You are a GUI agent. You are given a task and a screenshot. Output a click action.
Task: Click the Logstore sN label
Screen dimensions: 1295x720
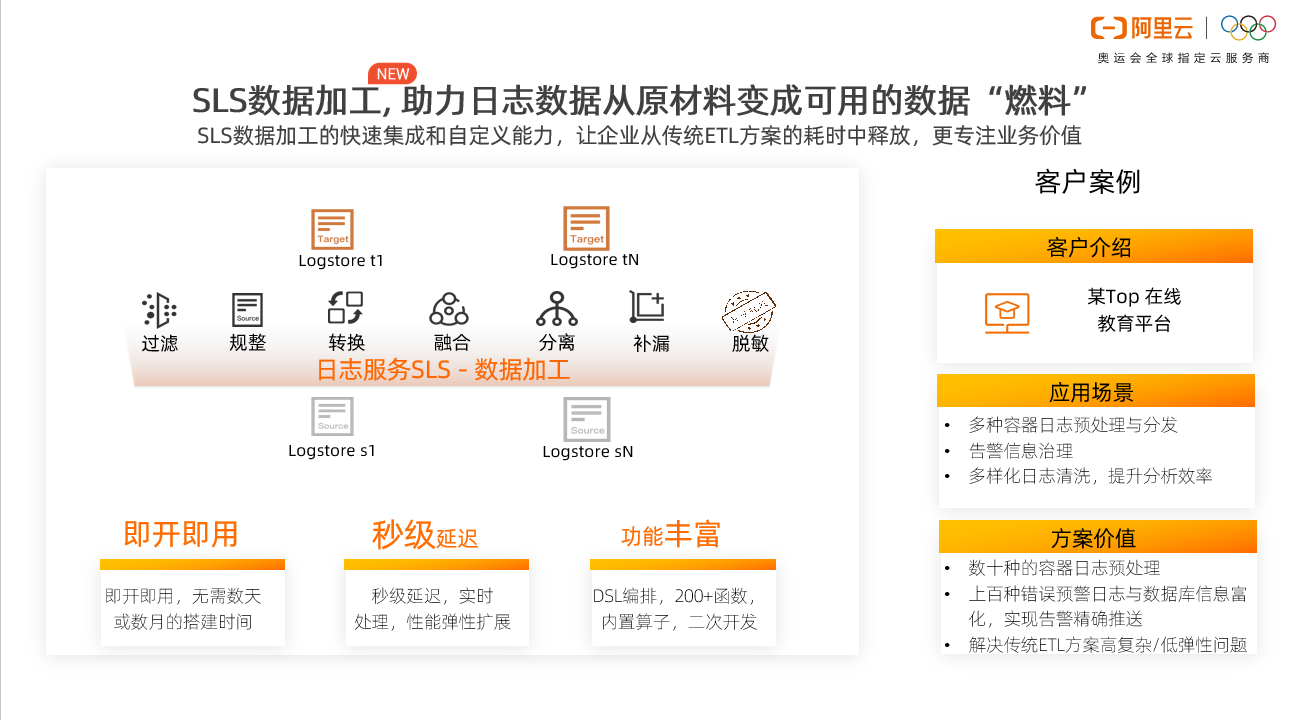coord(588,452)
